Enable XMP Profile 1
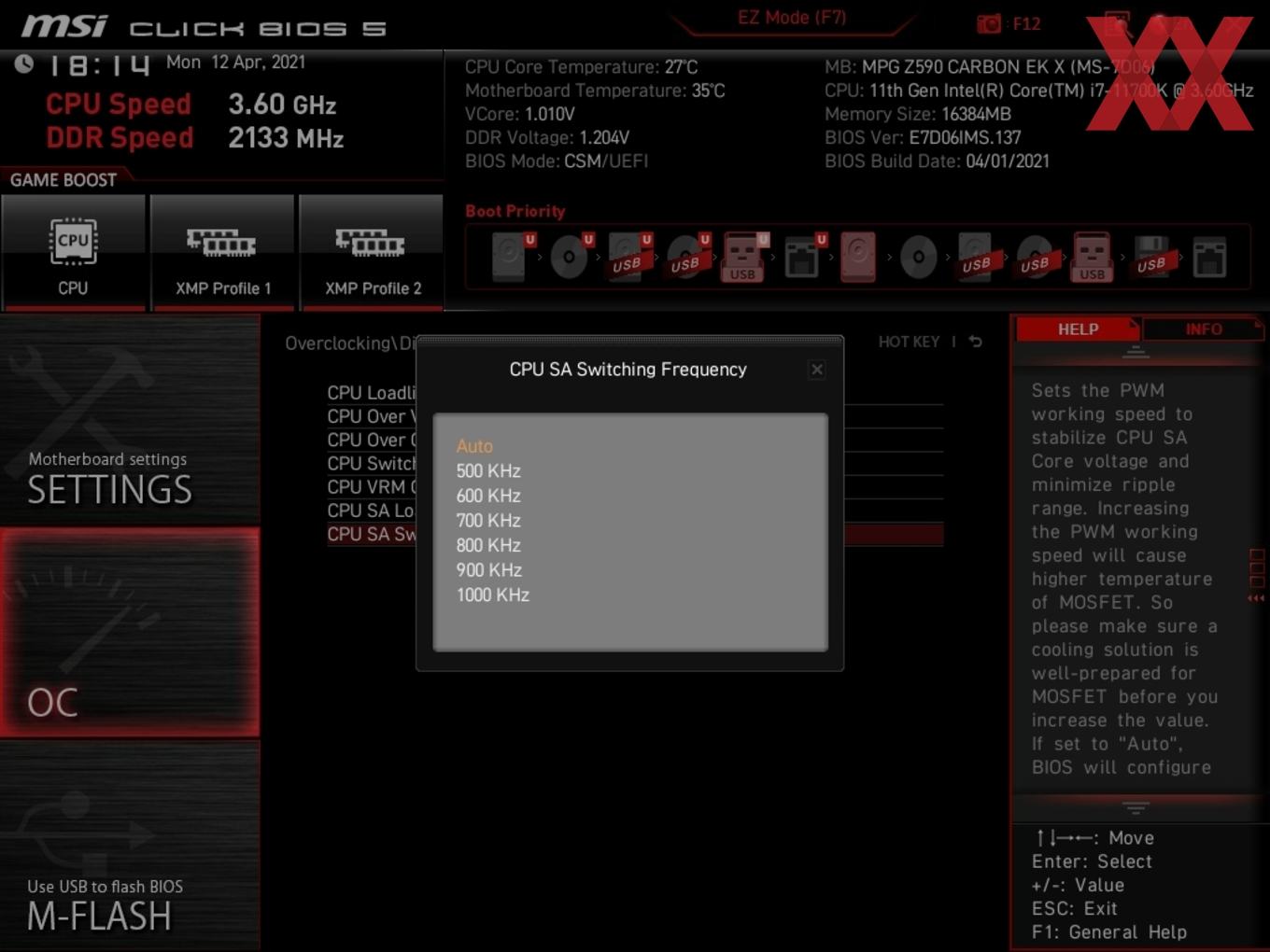The image size is (1270, 952). (222, 252)
